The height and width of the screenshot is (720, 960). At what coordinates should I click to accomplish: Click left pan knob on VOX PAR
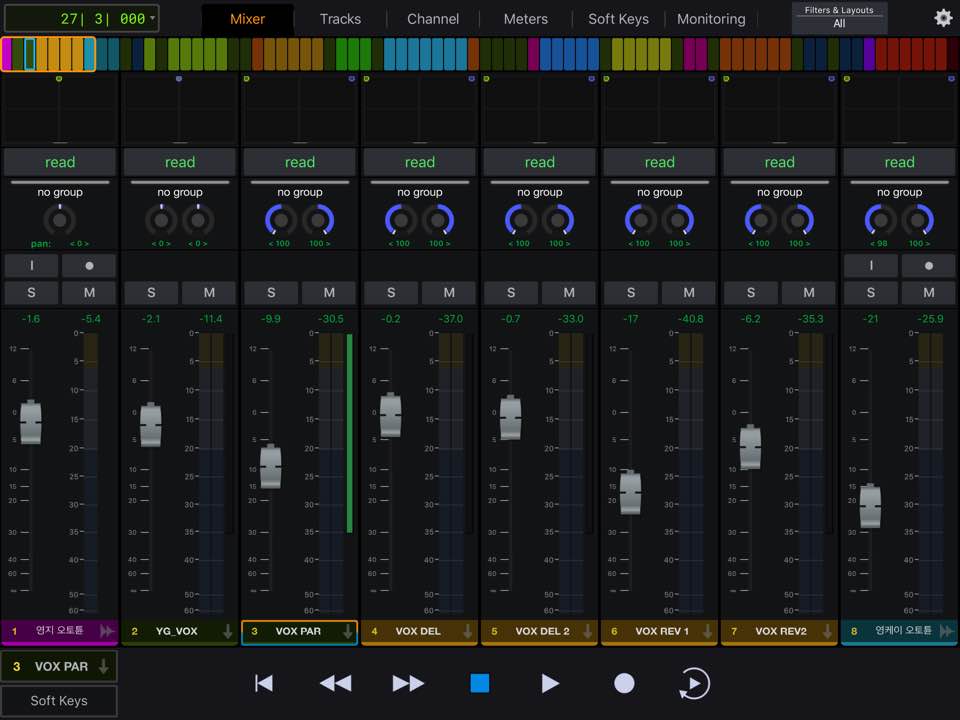point(280,220)
